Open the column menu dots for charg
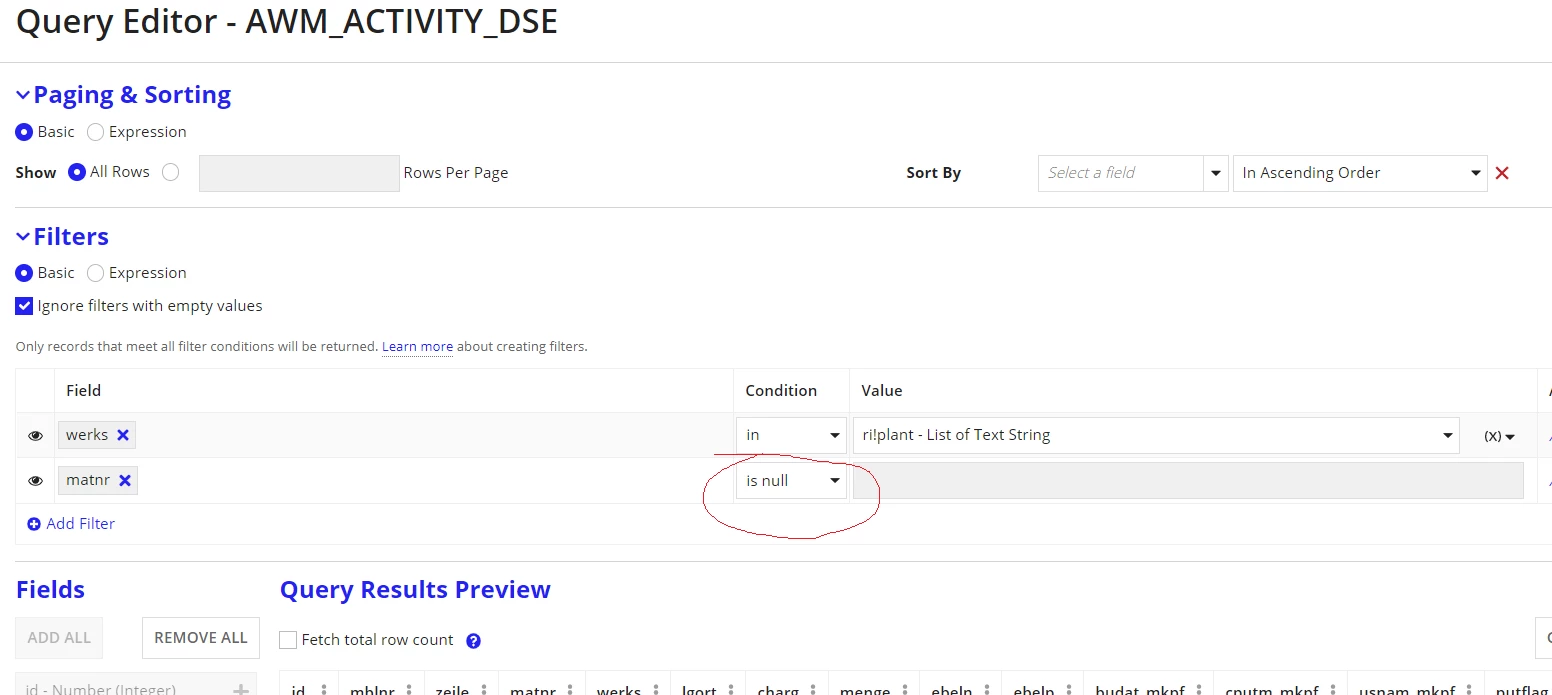 tap(813, 689)
